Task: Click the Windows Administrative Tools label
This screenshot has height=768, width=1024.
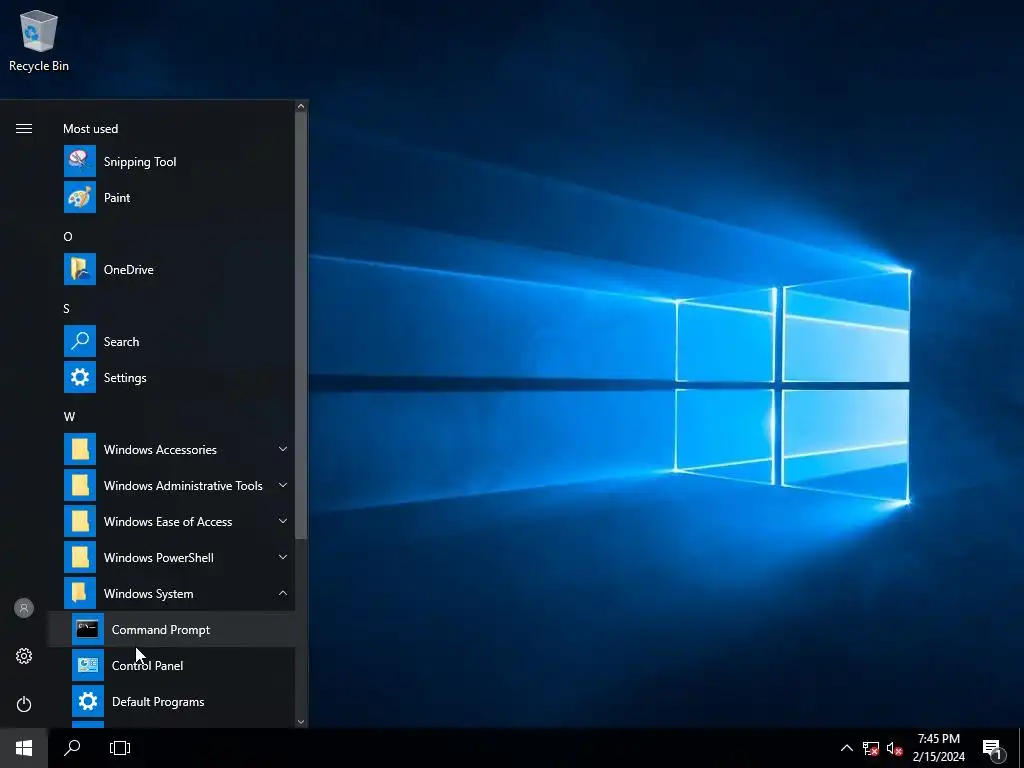Action: tap(183, 486)
